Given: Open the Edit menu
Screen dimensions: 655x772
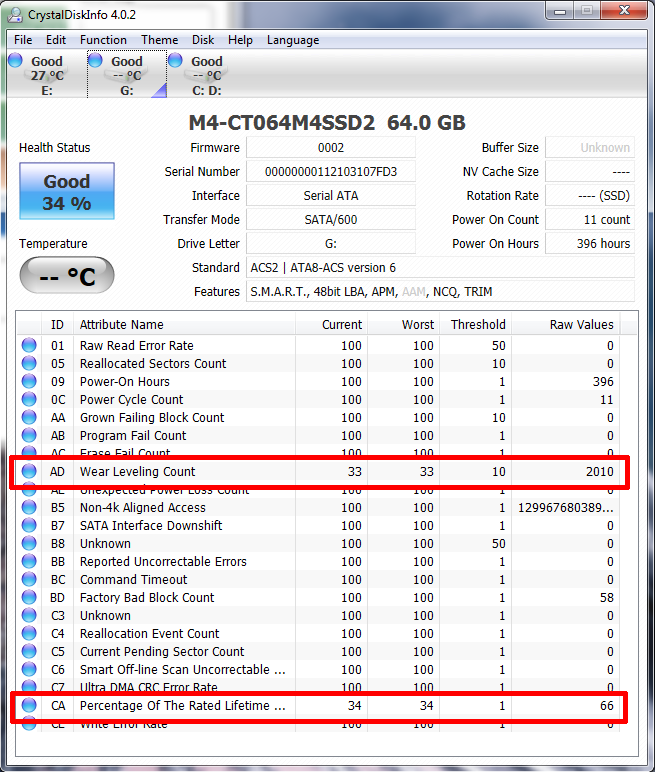Looking at the screenshot, I should point(56,40).
